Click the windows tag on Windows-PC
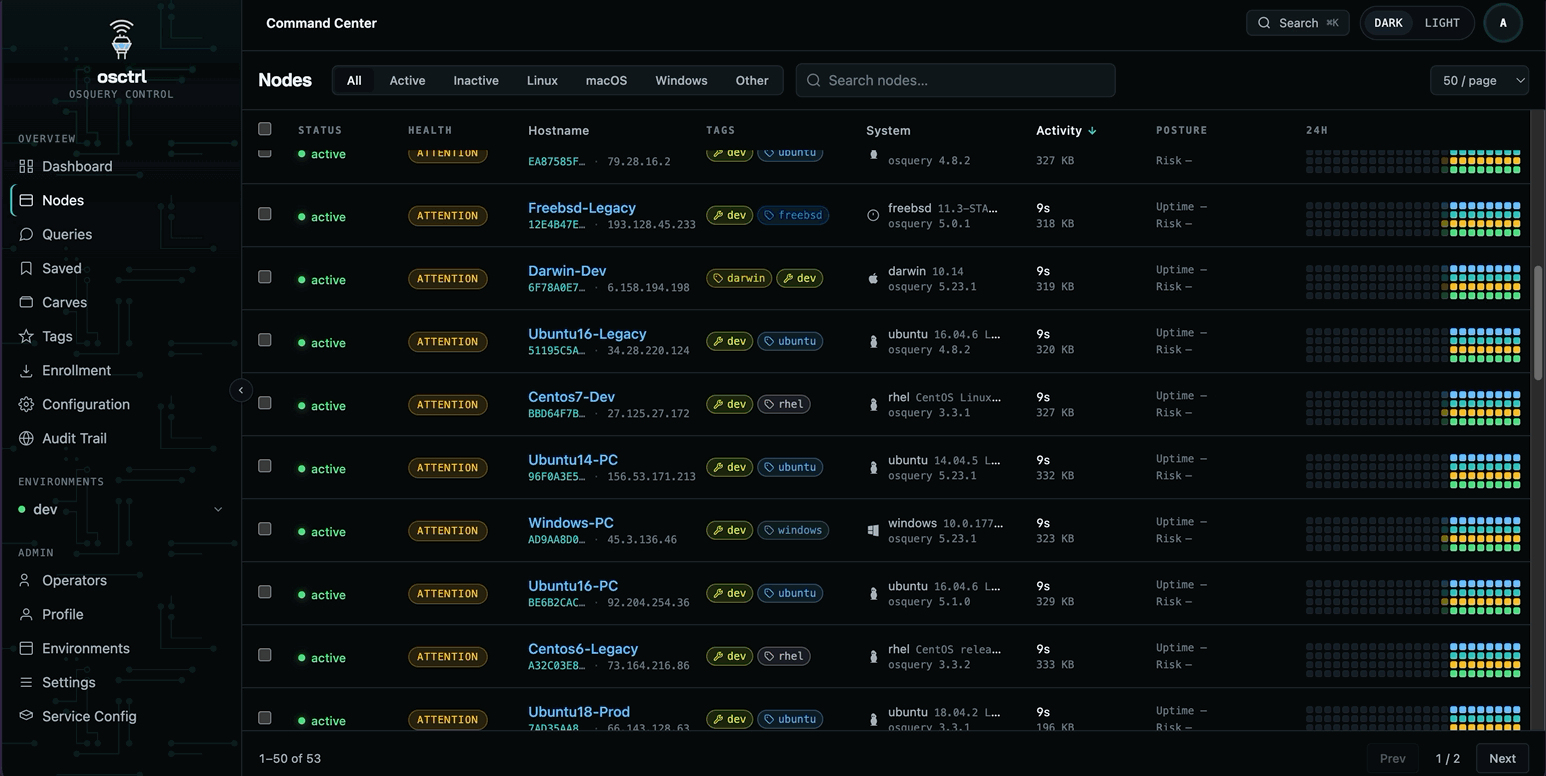Viewport: 1546px width, 776px height. click(x=793, y=530)
